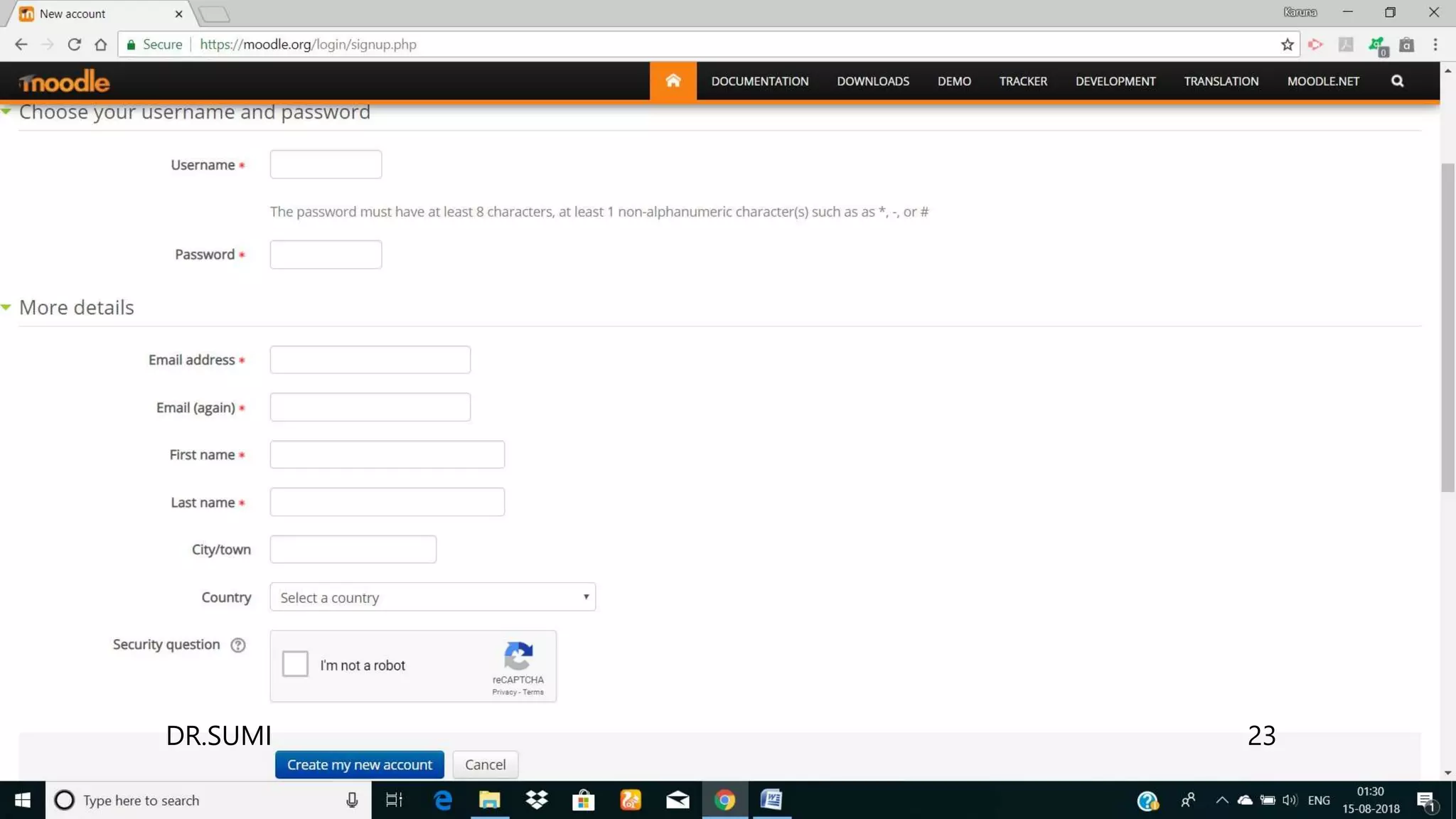This screenshot has height=819, width=1456.
Task: Open Chrome three-dot menu
Action: (x=1435, y=45)
